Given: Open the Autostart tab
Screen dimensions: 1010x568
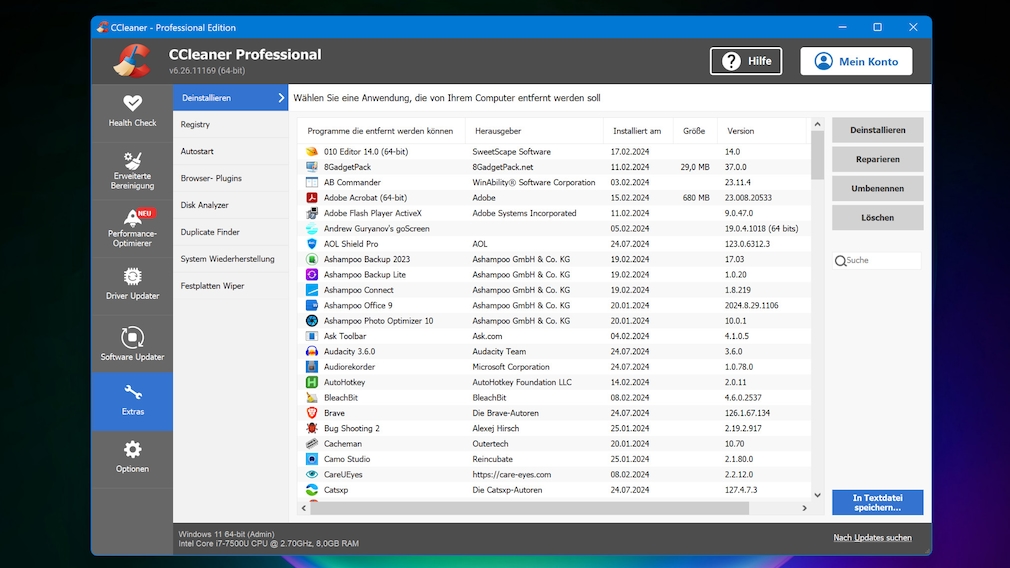Looking at the screenshot, I should [x=197, y=152].
